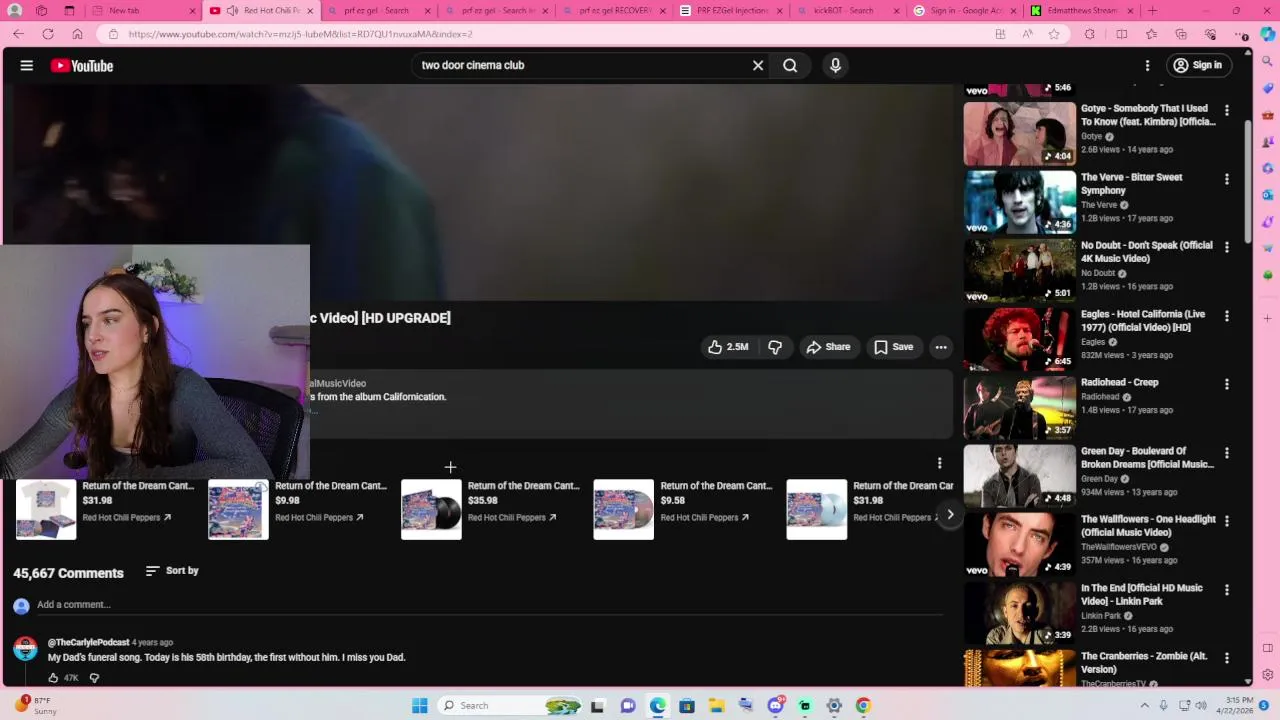Play Radiohead - Creep

pos(1020,407)
